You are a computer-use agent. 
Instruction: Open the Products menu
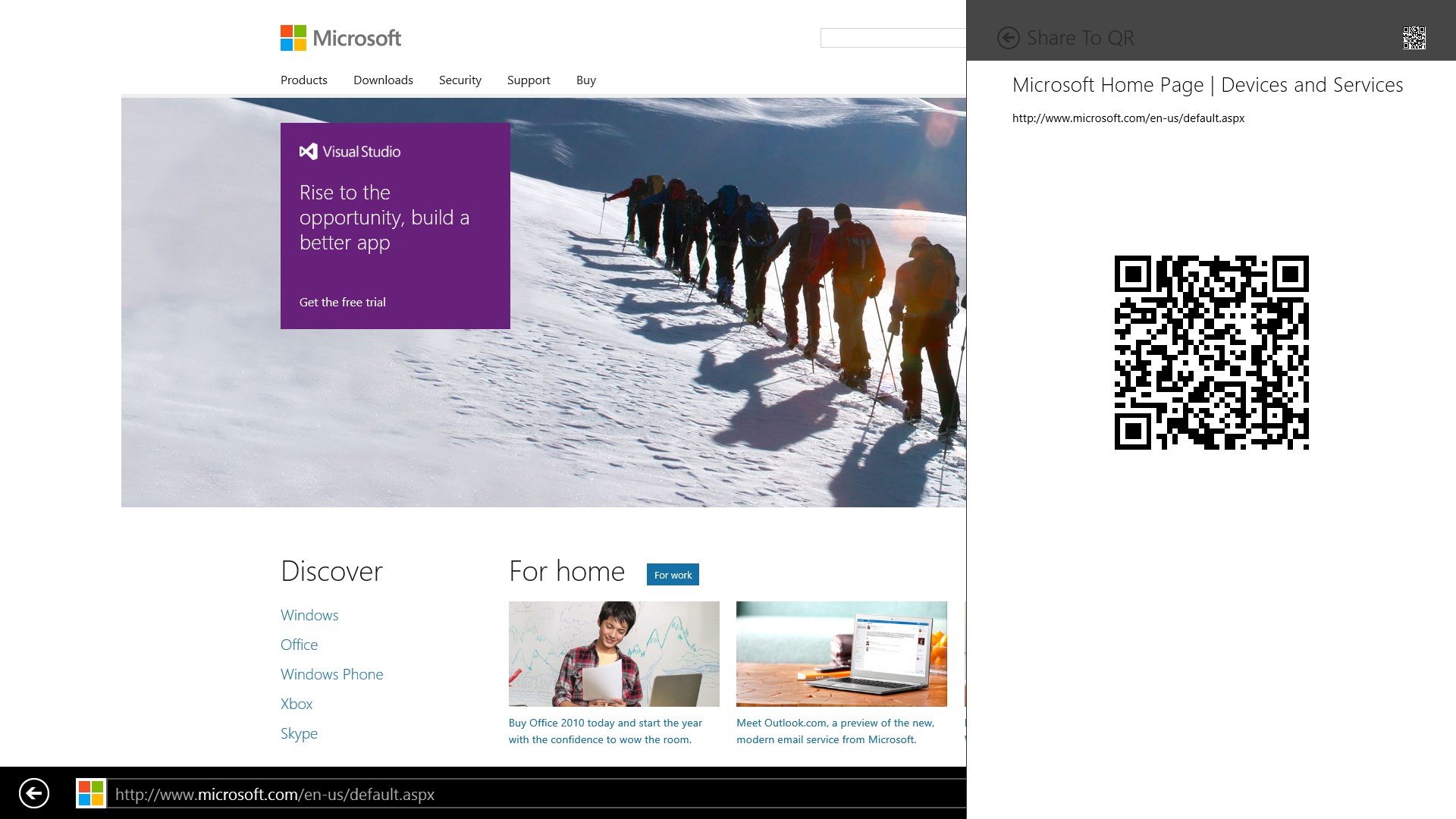click(303, 80)
